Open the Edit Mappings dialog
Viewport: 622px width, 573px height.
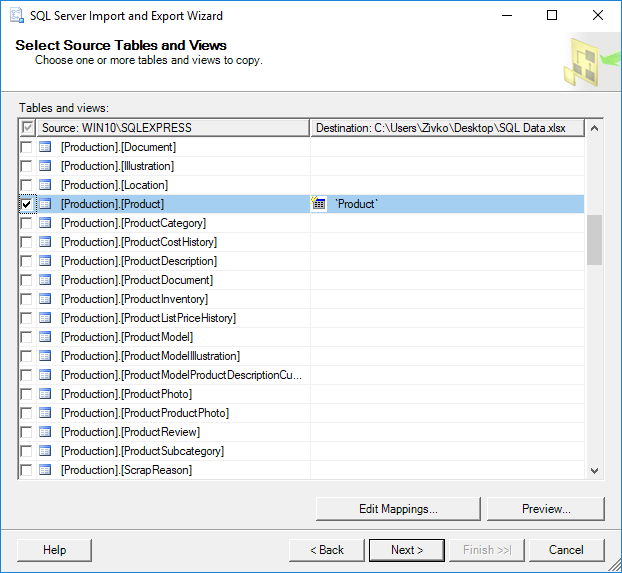398,509
